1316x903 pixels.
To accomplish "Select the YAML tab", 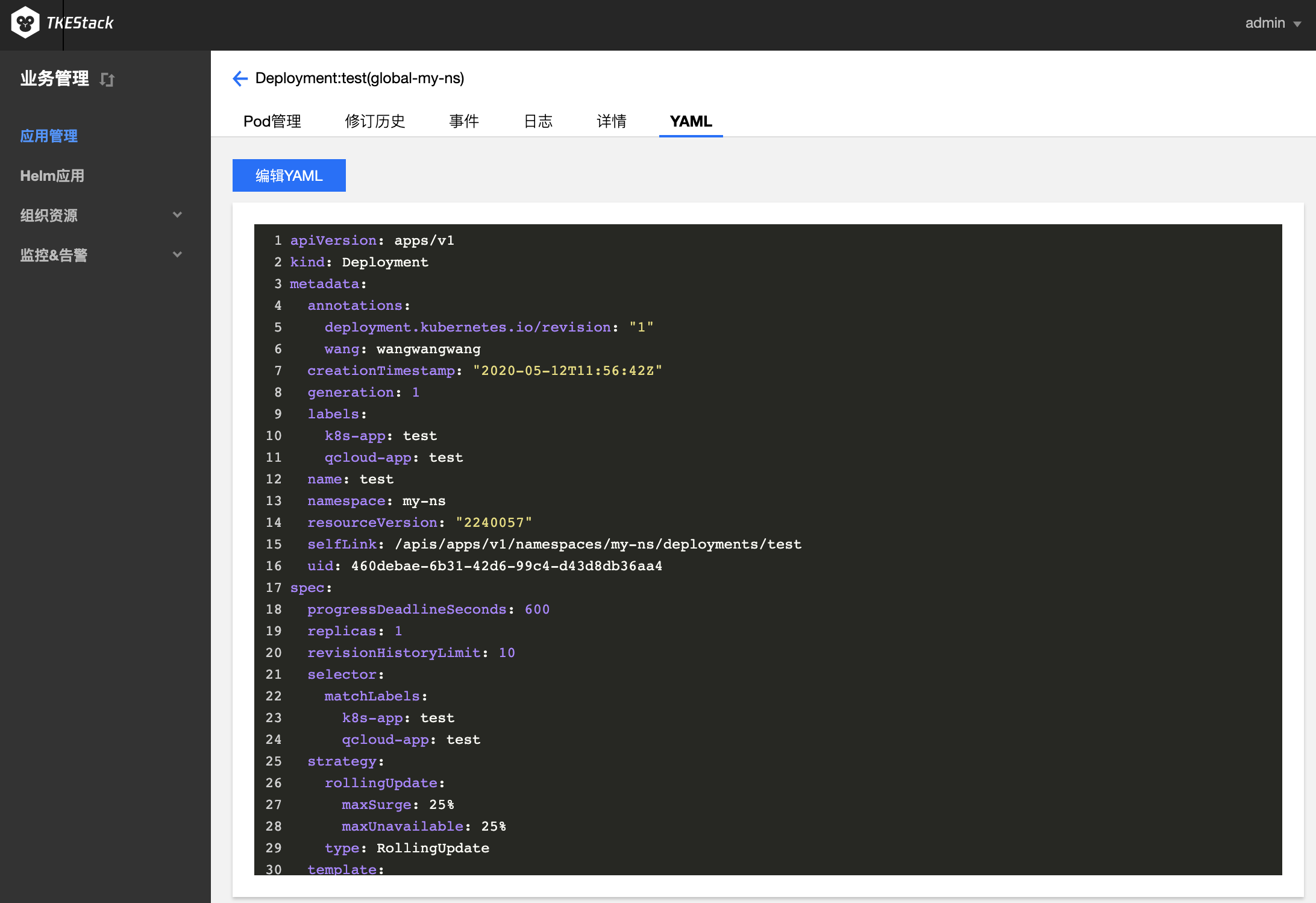I will pyautogui.click(x=691, y=121).
